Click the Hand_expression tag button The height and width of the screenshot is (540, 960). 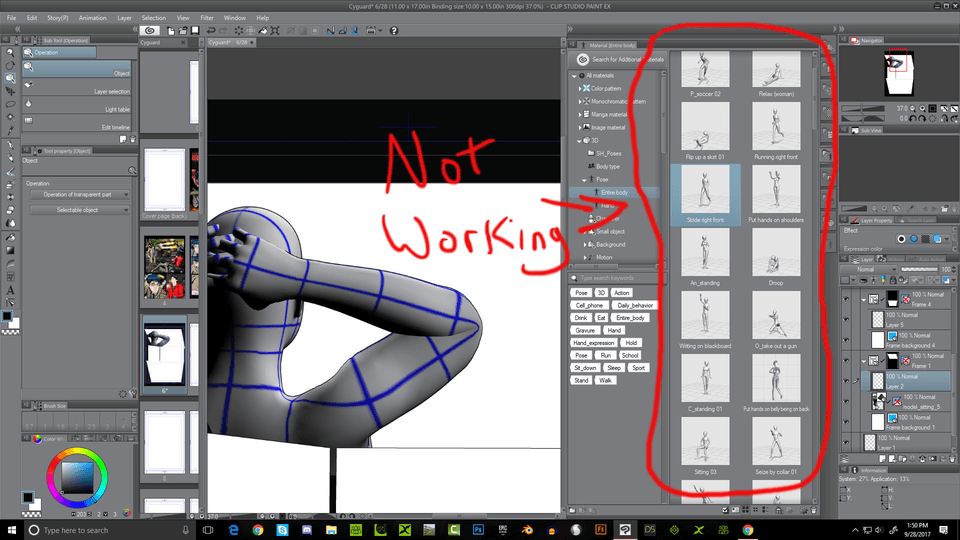click(594, 343)
